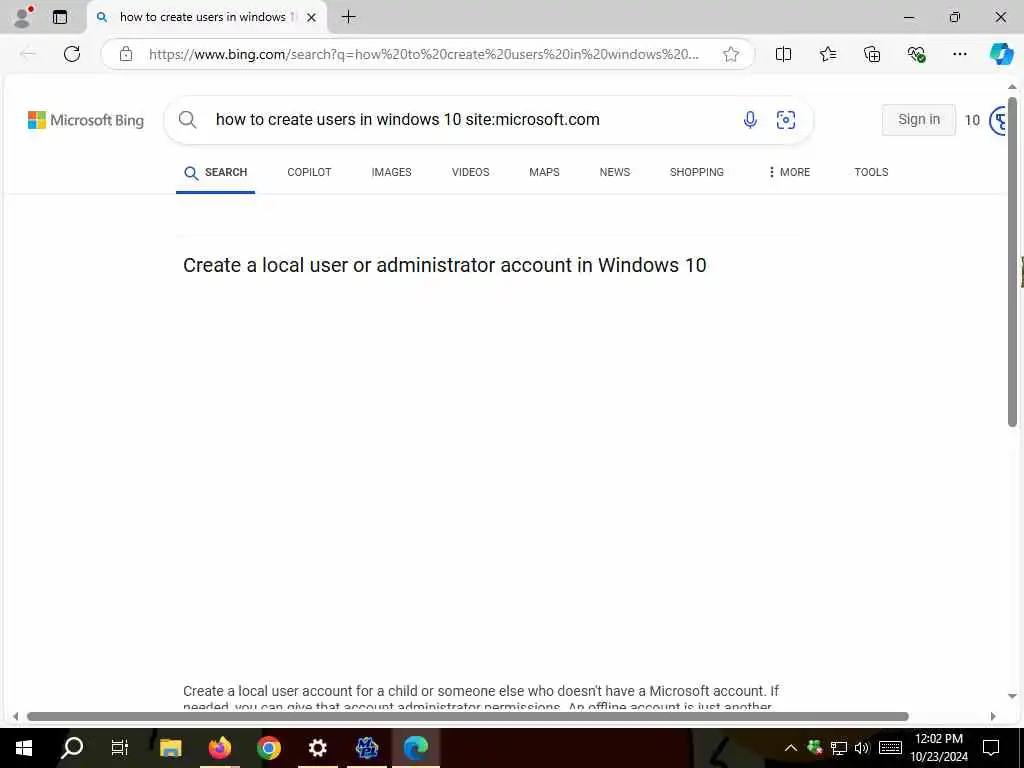Viewport: 1024px width, 768px height.
Task: Click the Sign in button
Action: click(x=919, y=120)
